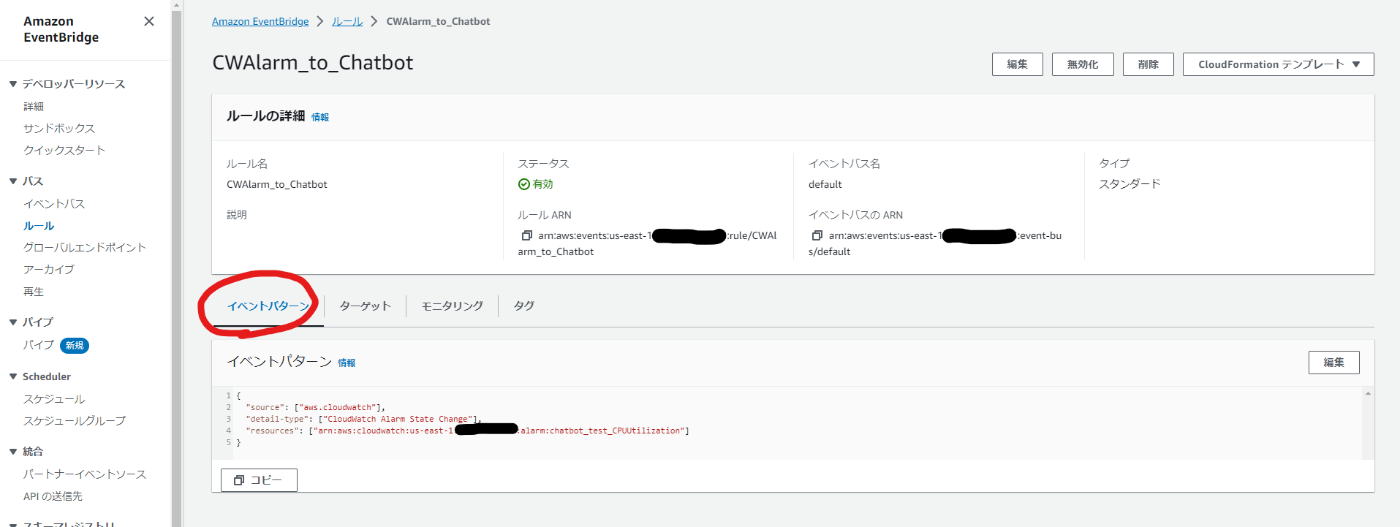This screenshot has height=527, width=1400.
Task: Open 再生 in the sidebar
Action: 33,291
